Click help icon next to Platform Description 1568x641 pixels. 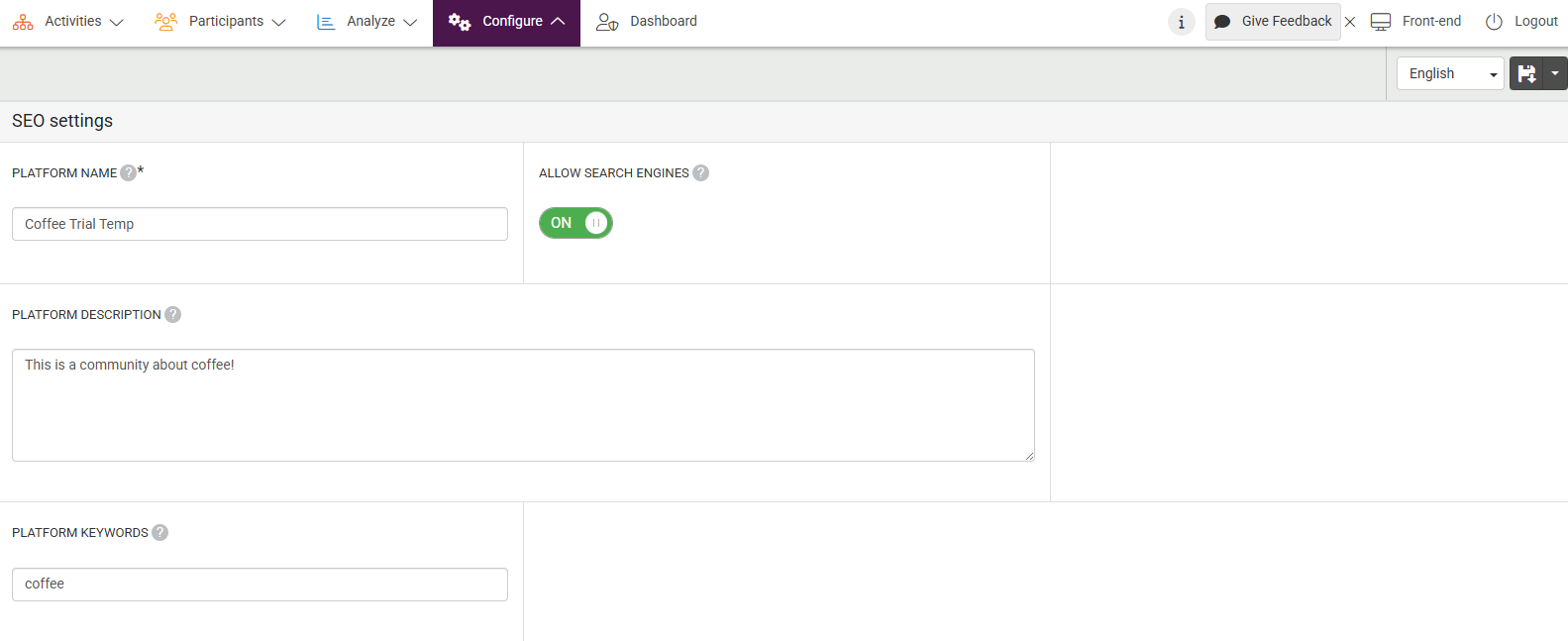(x=172, y=315)
